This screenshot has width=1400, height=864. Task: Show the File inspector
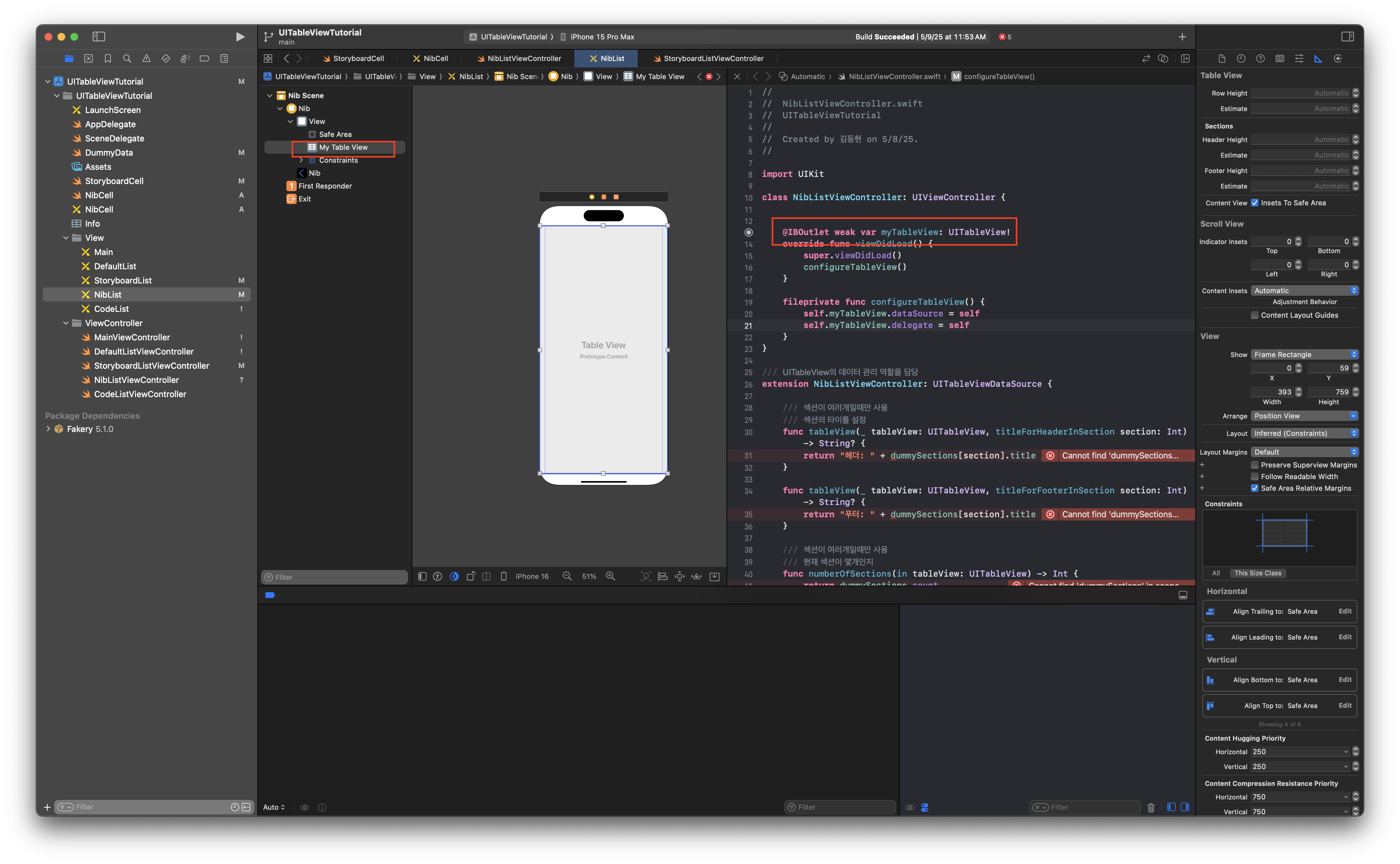pos(1222,58)
